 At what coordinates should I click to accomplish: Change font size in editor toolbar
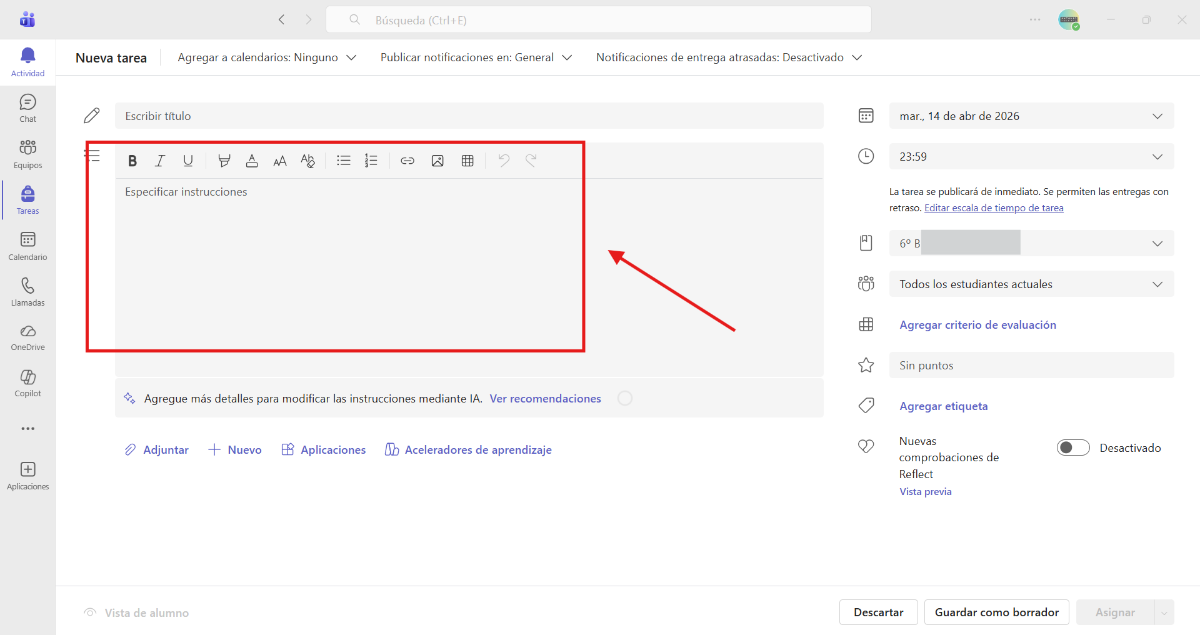280,161
